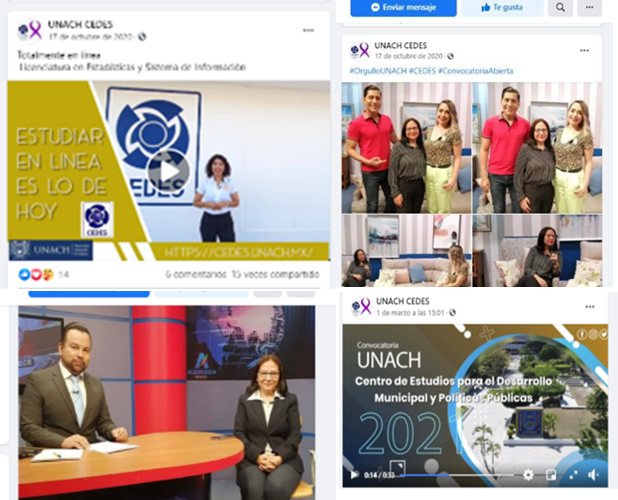Click the blue Like reaction icon
Image resolution: width=618 pixels, height=500 pixels.
click(24, 274)
